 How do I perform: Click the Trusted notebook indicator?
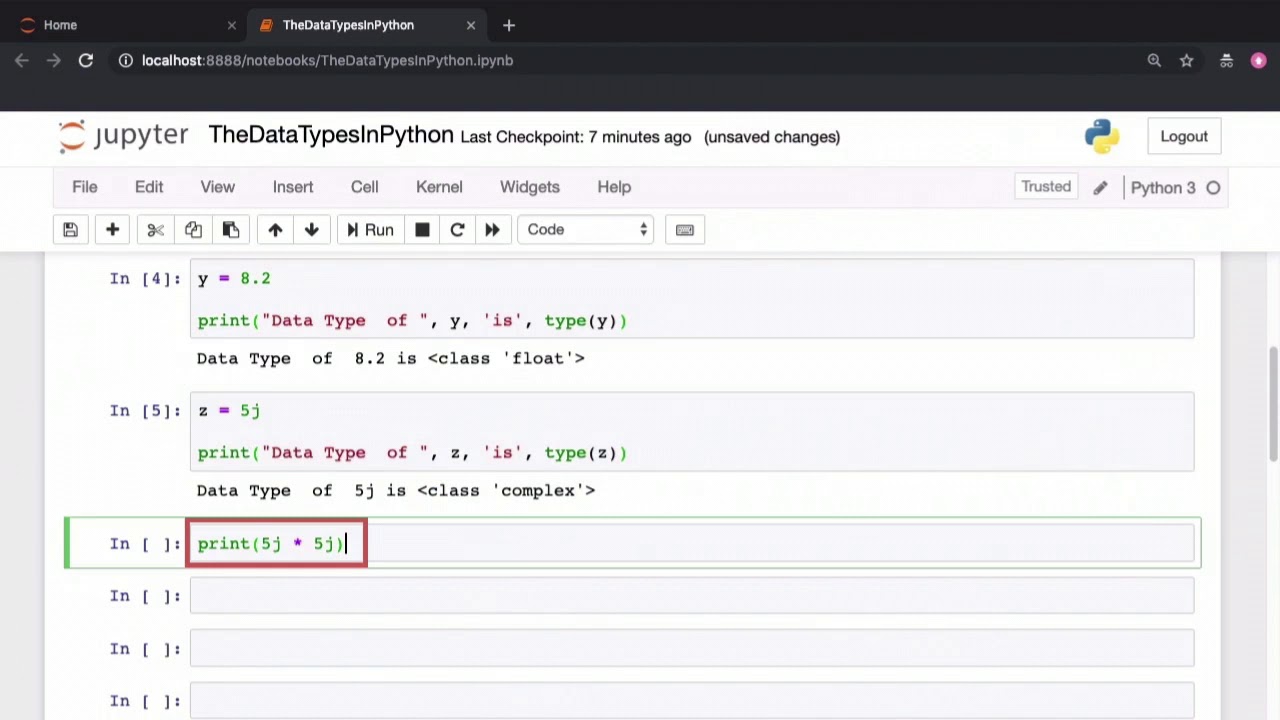(x=1046, y=187)
